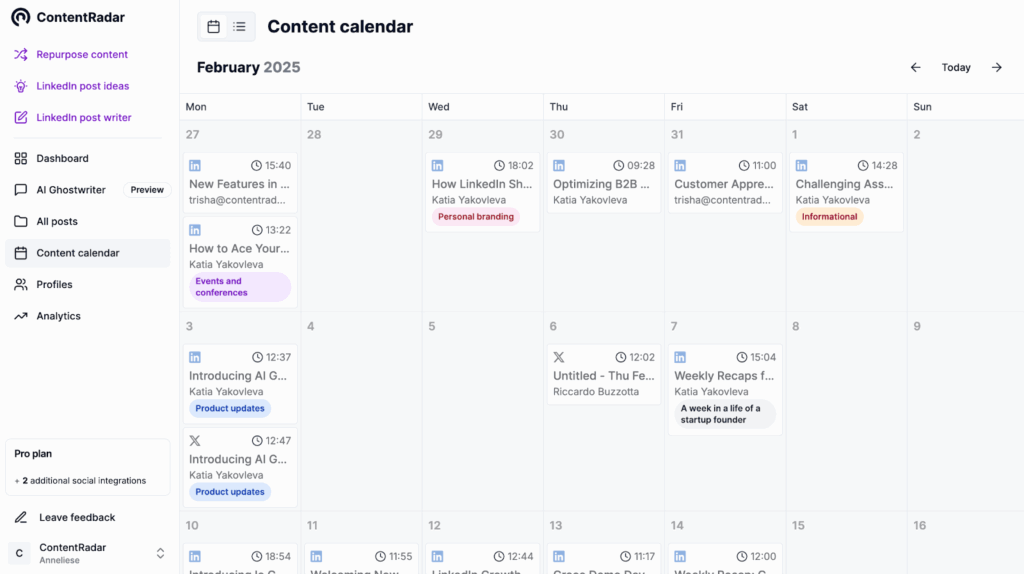
Task: Go to next month arrow
Action: [x=996, y=67]
